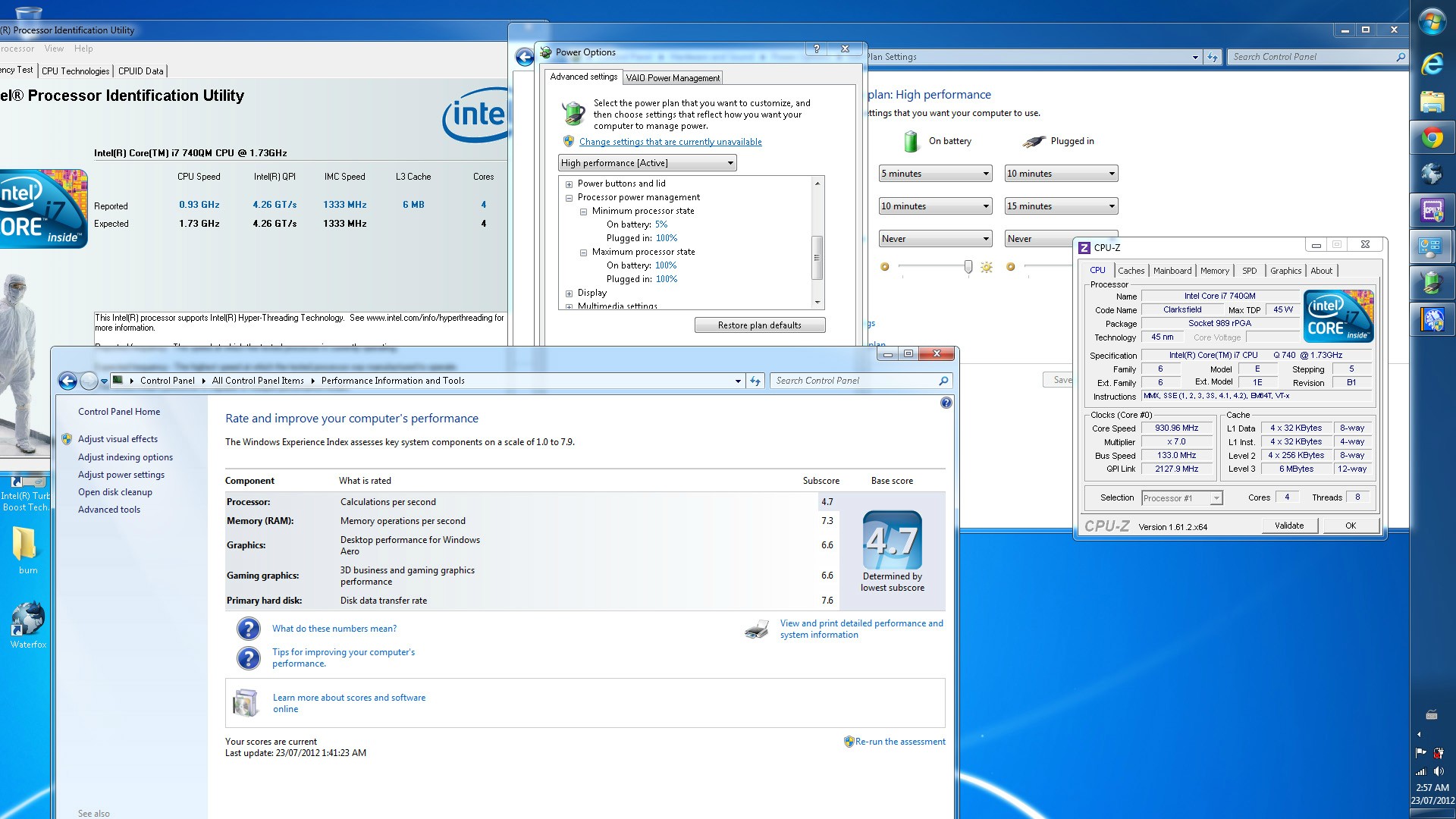Screen dimensions: 1456x819
Task: Open SPD tab in CPU-Z
Action: tap(1249, 271)
